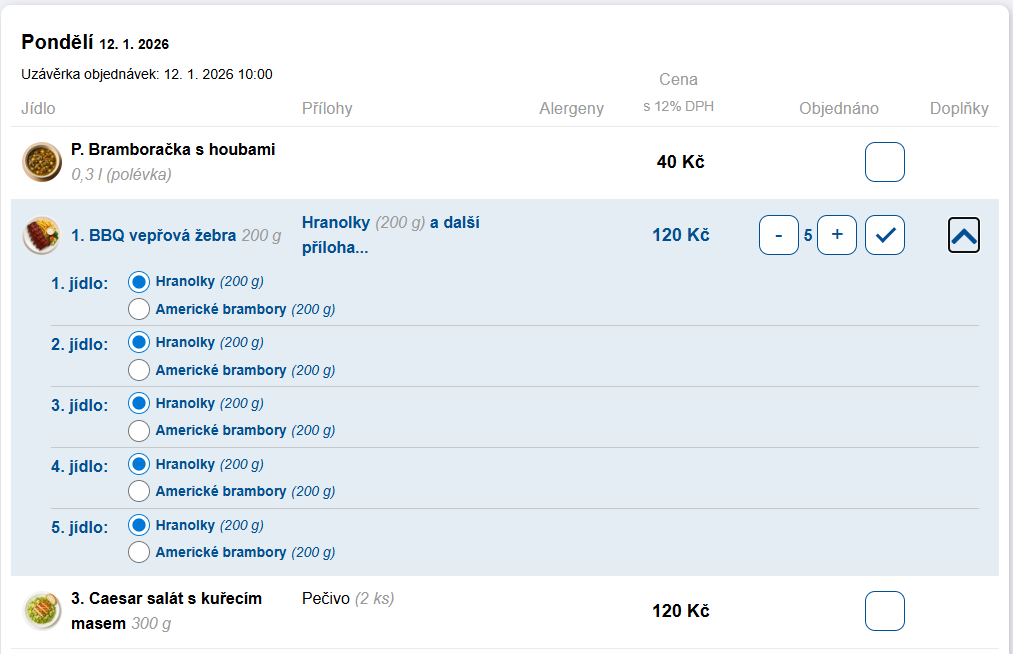
Task: Increase BBQ ribs quantity with plus button
Action: click(837, 235)
